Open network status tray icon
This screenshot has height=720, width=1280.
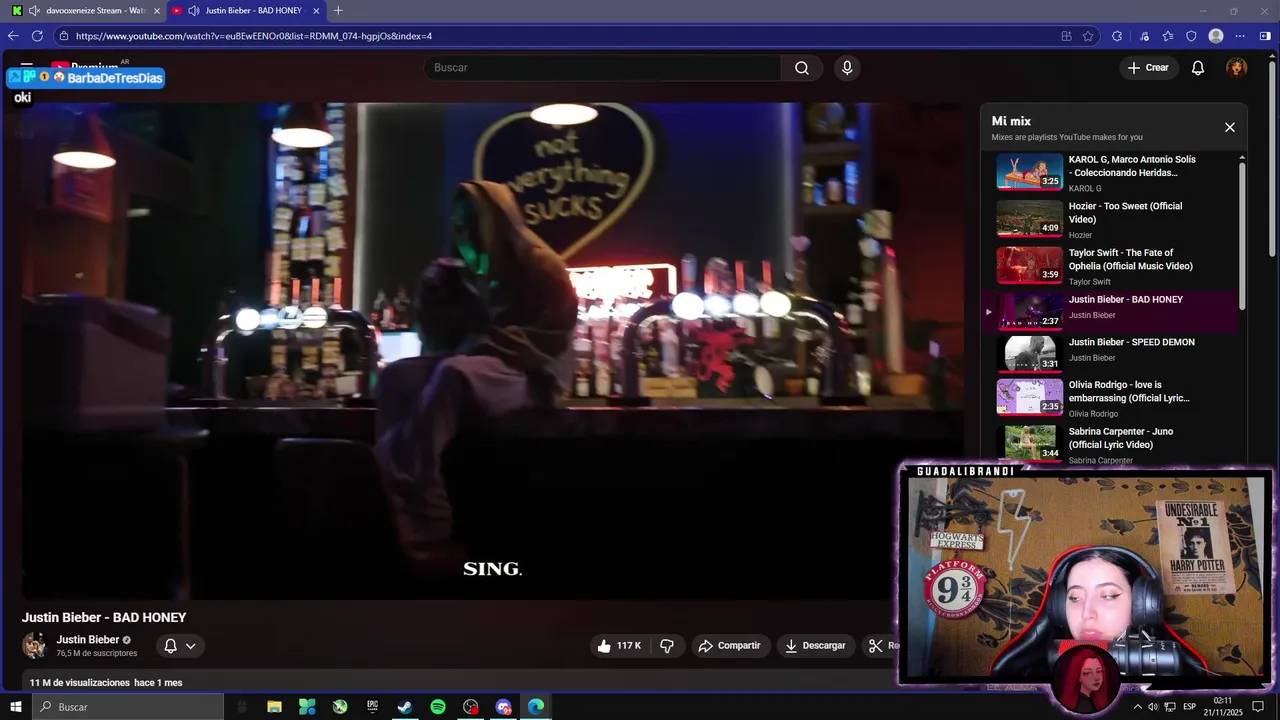pos(1168,707)
